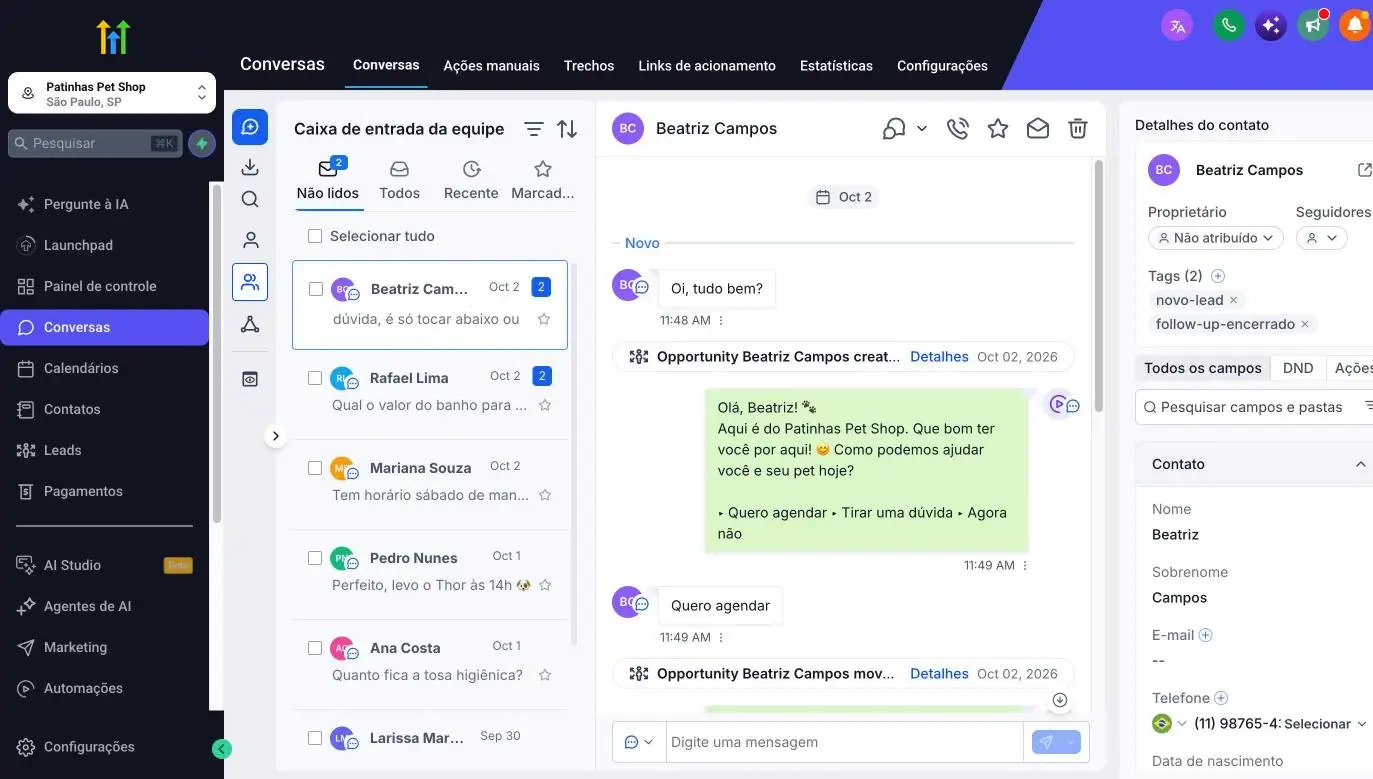Click the phone dialer icon in header
This screenshot has height=779, width=1373.
(1228, 26)
